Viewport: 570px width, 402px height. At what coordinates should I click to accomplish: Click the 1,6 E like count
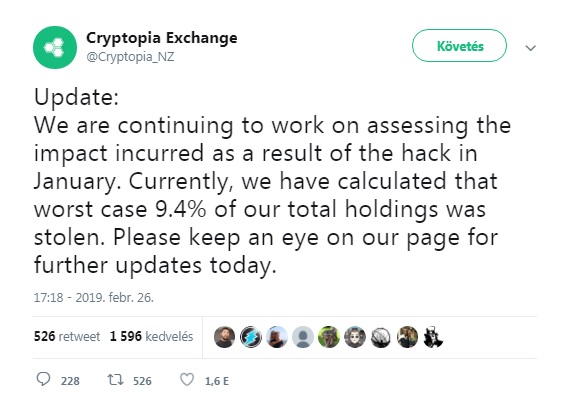coord(217,381)
